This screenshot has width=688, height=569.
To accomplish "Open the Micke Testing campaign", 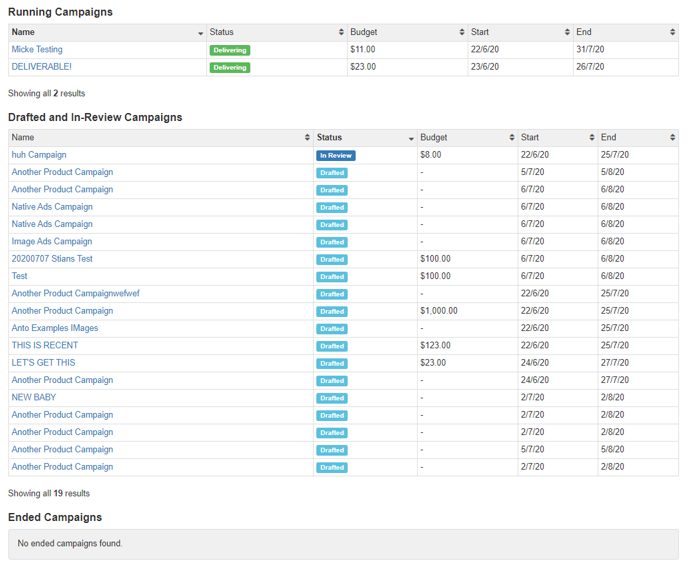I will point(37,49).
